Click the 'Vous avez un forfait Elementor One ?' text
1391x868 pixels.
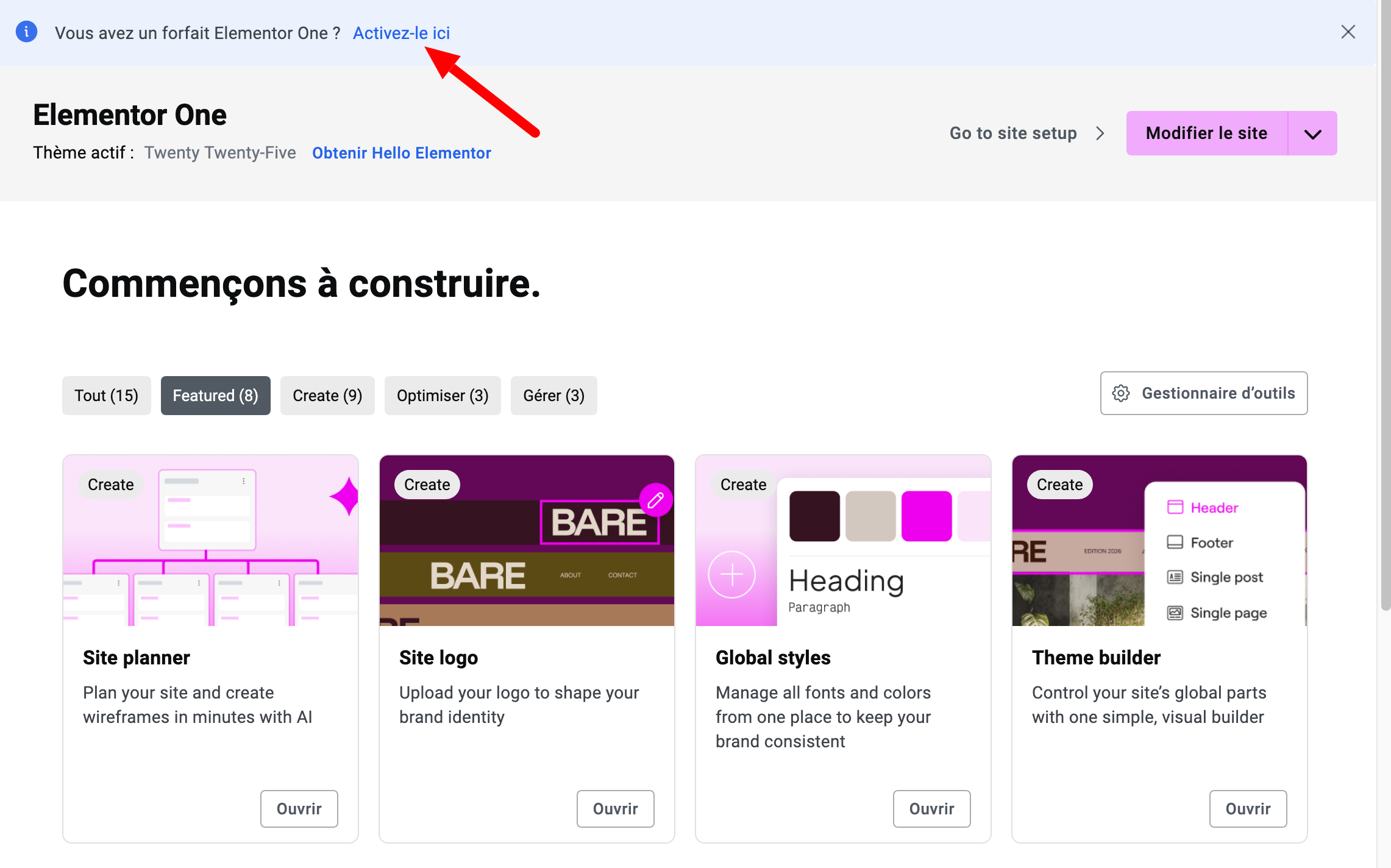click(197, 33)
